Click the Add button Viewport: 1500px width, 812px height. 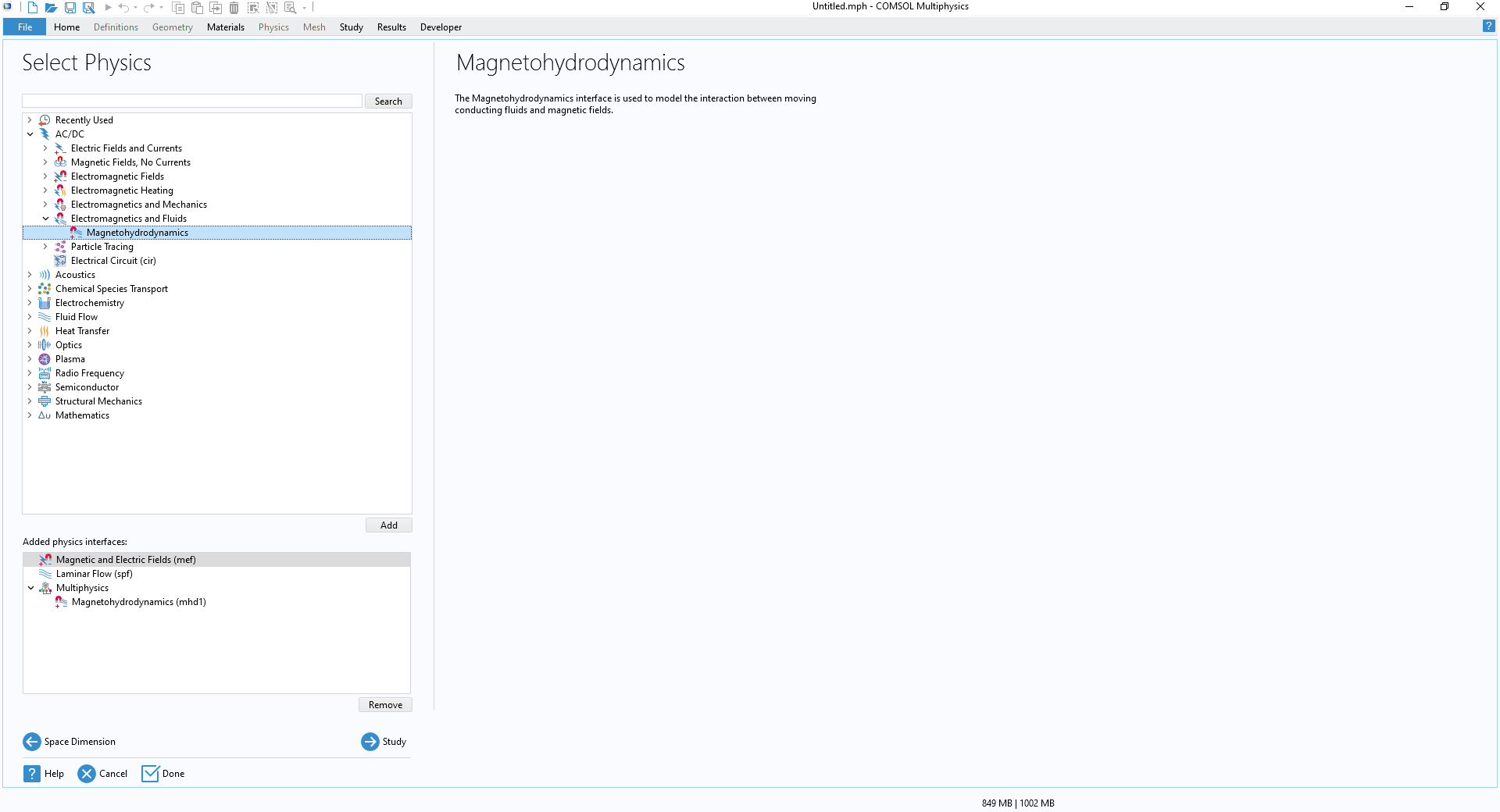[388, 525]
